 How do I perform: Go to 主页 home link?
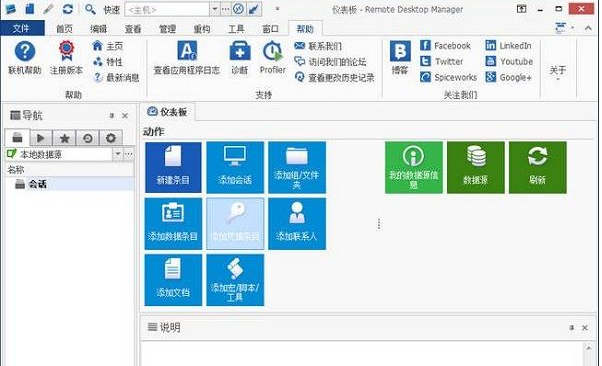pyautogui.click(x=108, y=46)
